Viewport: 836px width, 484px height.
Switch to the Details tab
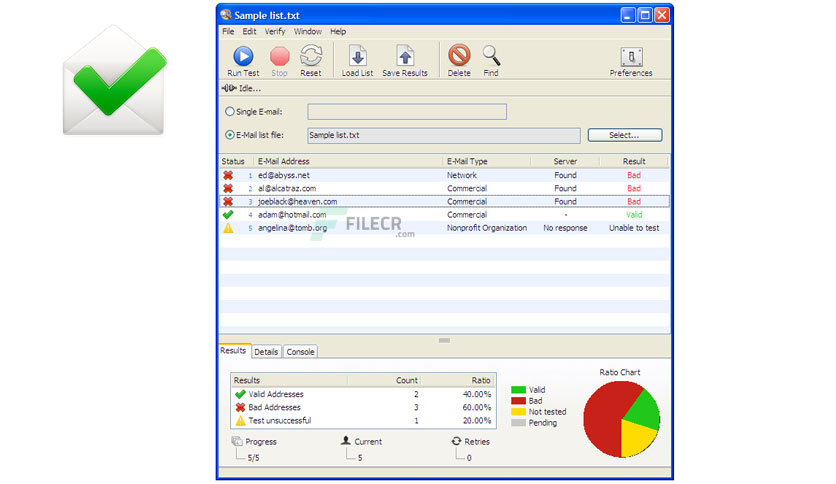pos(266,352)
